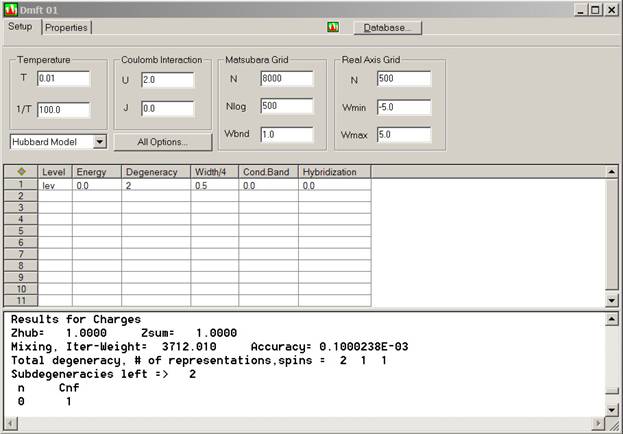Click the Dmft app icon in title bar
623x434 pixels.
click(x=11, y=10)
